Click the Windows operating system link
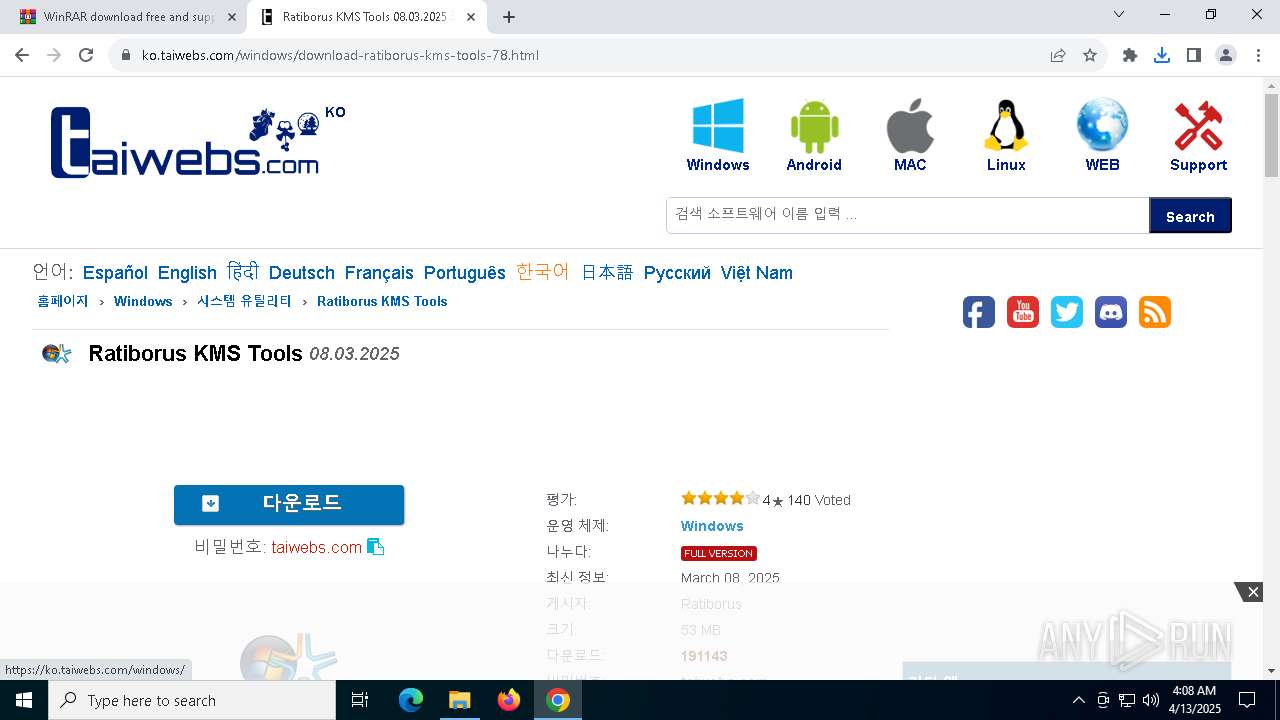Viewport: 1280px width, 720px height. pos(712,526)
